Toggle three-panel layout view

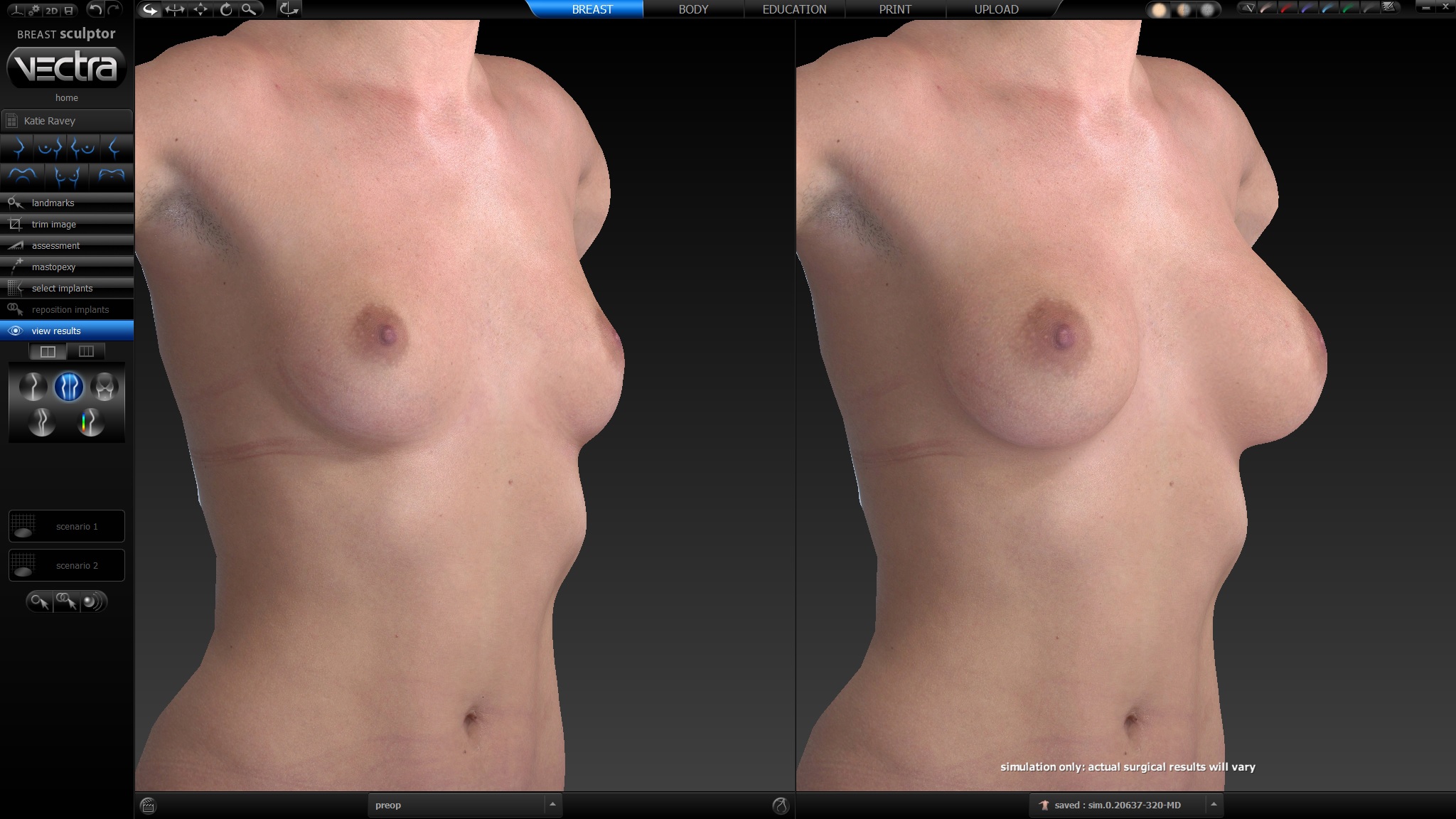[x=86, y=351]
